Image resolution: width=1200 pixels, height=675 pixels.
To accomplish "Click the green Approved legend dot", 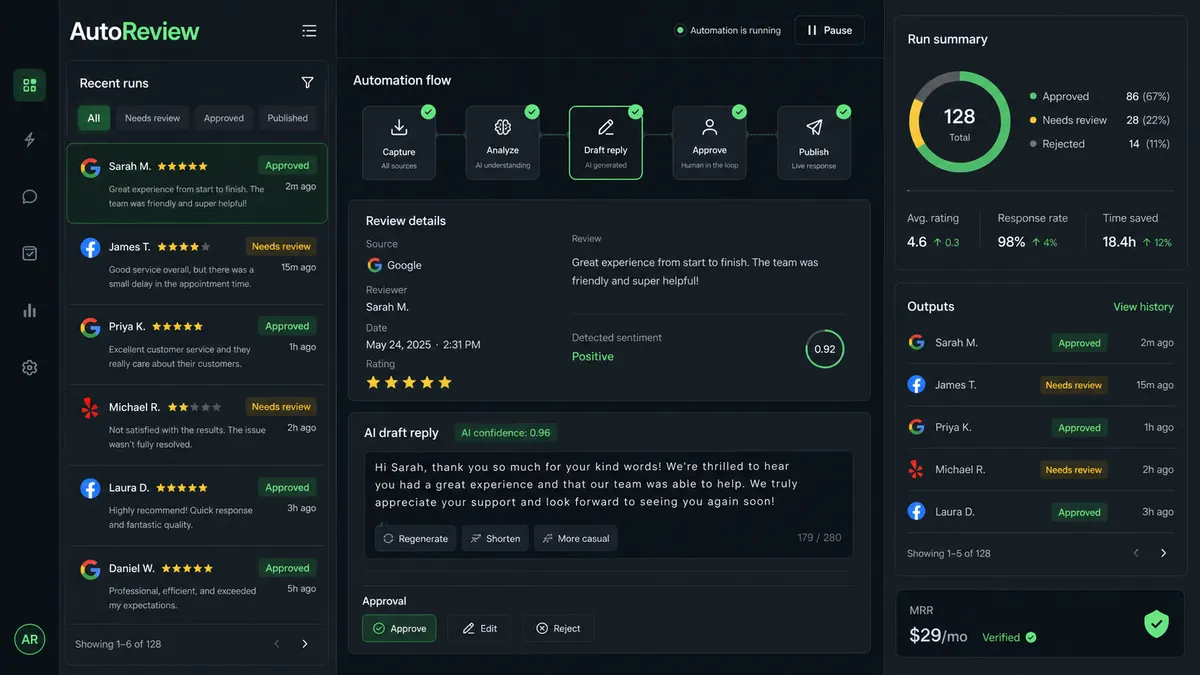I will pos(1033,96).
